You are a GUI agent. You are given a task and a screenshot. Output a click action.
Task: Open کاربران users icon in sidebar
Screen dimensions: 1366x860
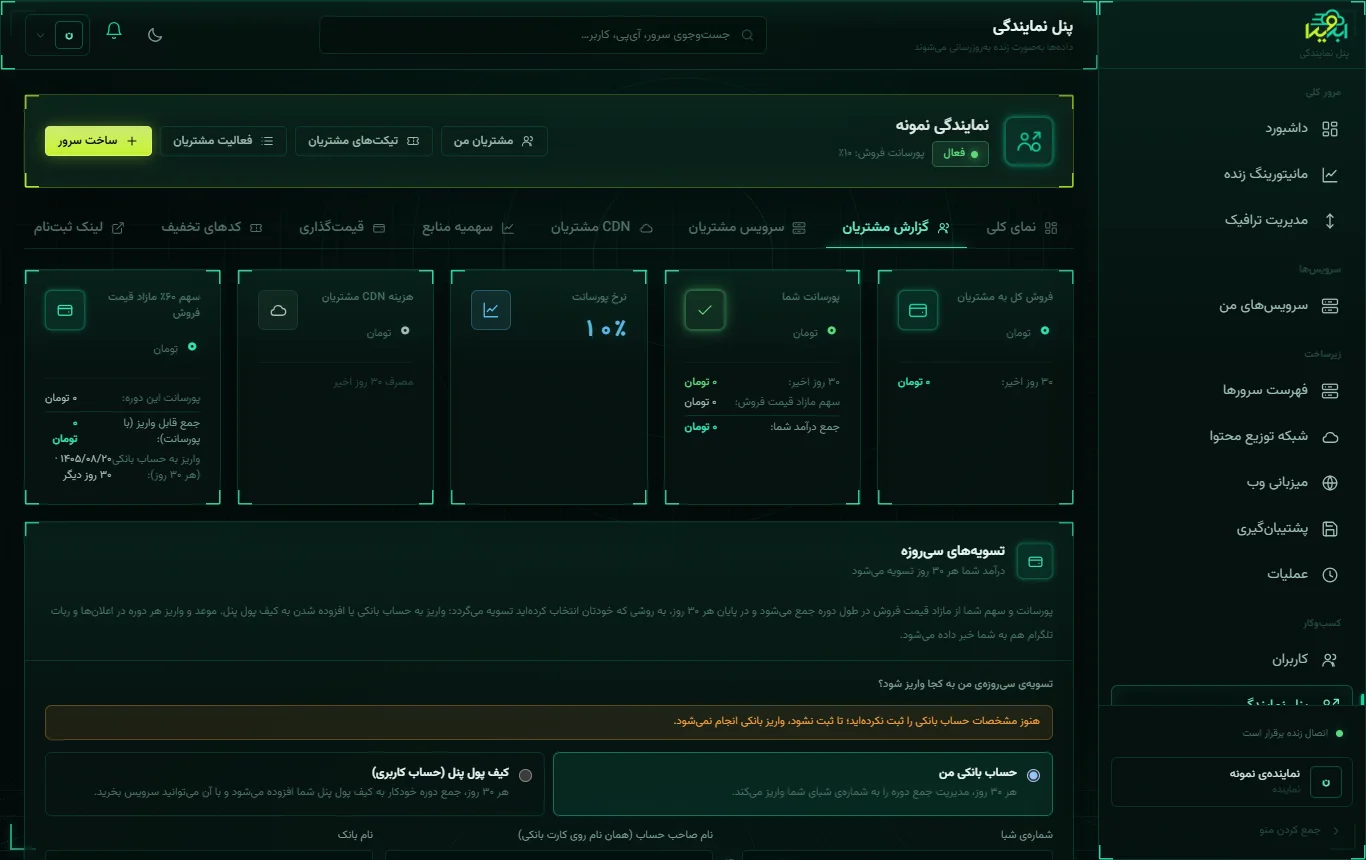click(x=1329, y=660)
